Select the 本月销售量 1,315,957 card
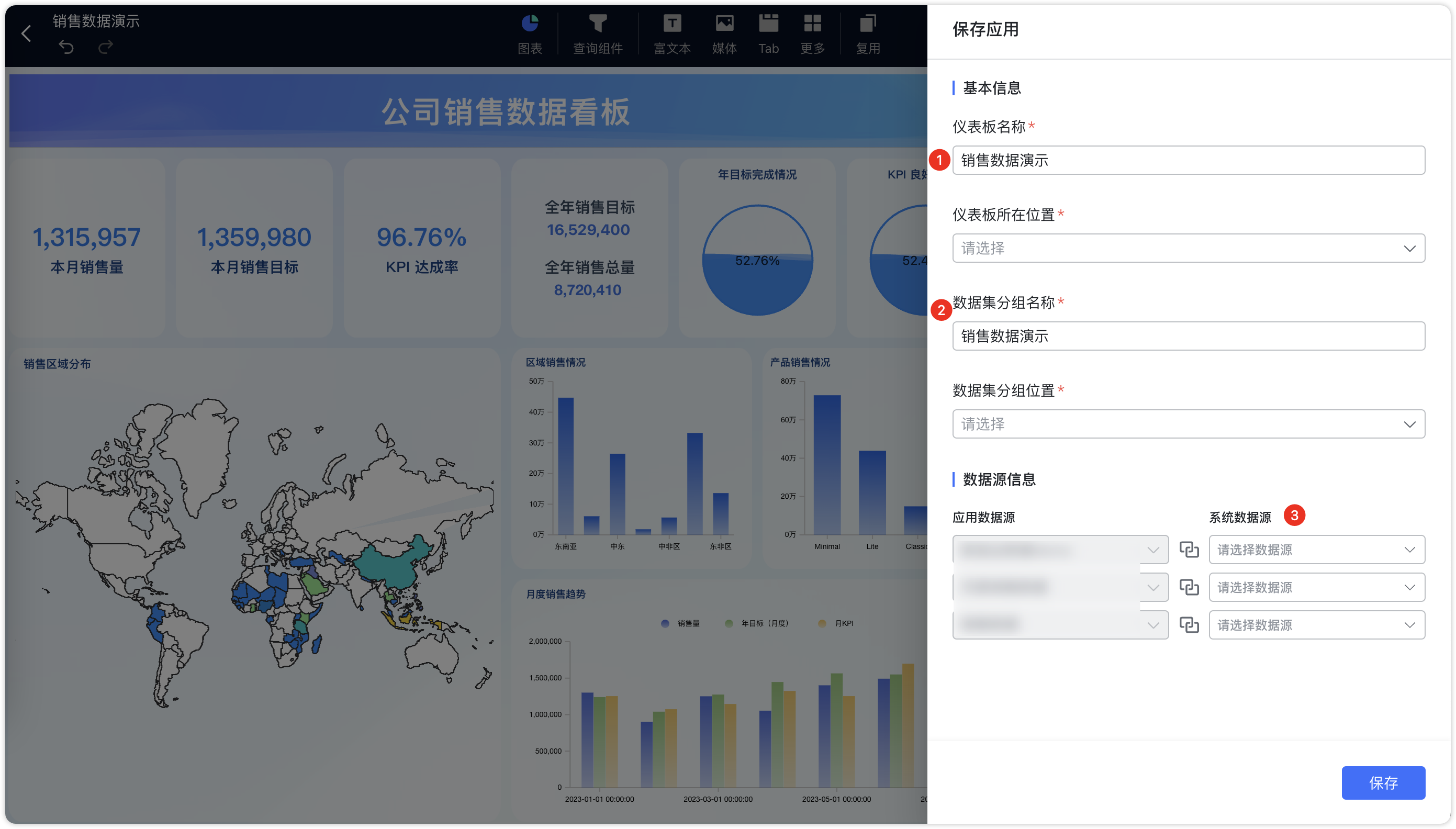 (86, 248)
